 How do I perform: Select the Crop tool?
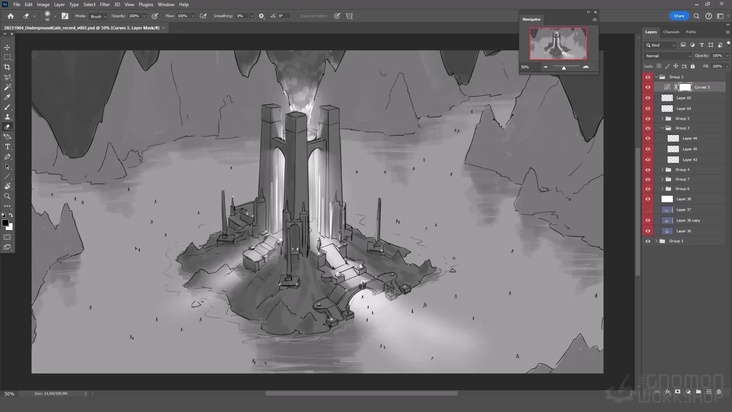point(7,67)
